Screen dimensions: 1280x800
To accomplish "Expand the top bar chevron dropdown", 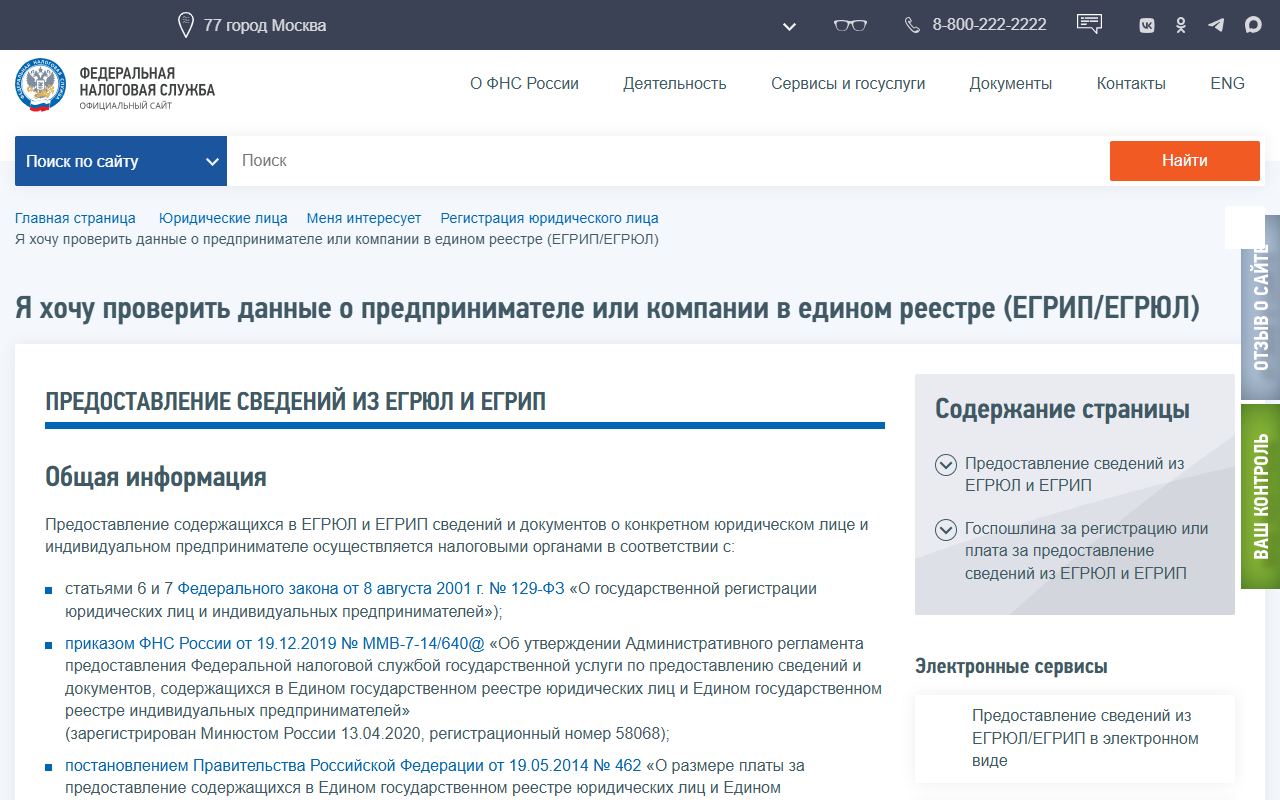I will point(789,26).
